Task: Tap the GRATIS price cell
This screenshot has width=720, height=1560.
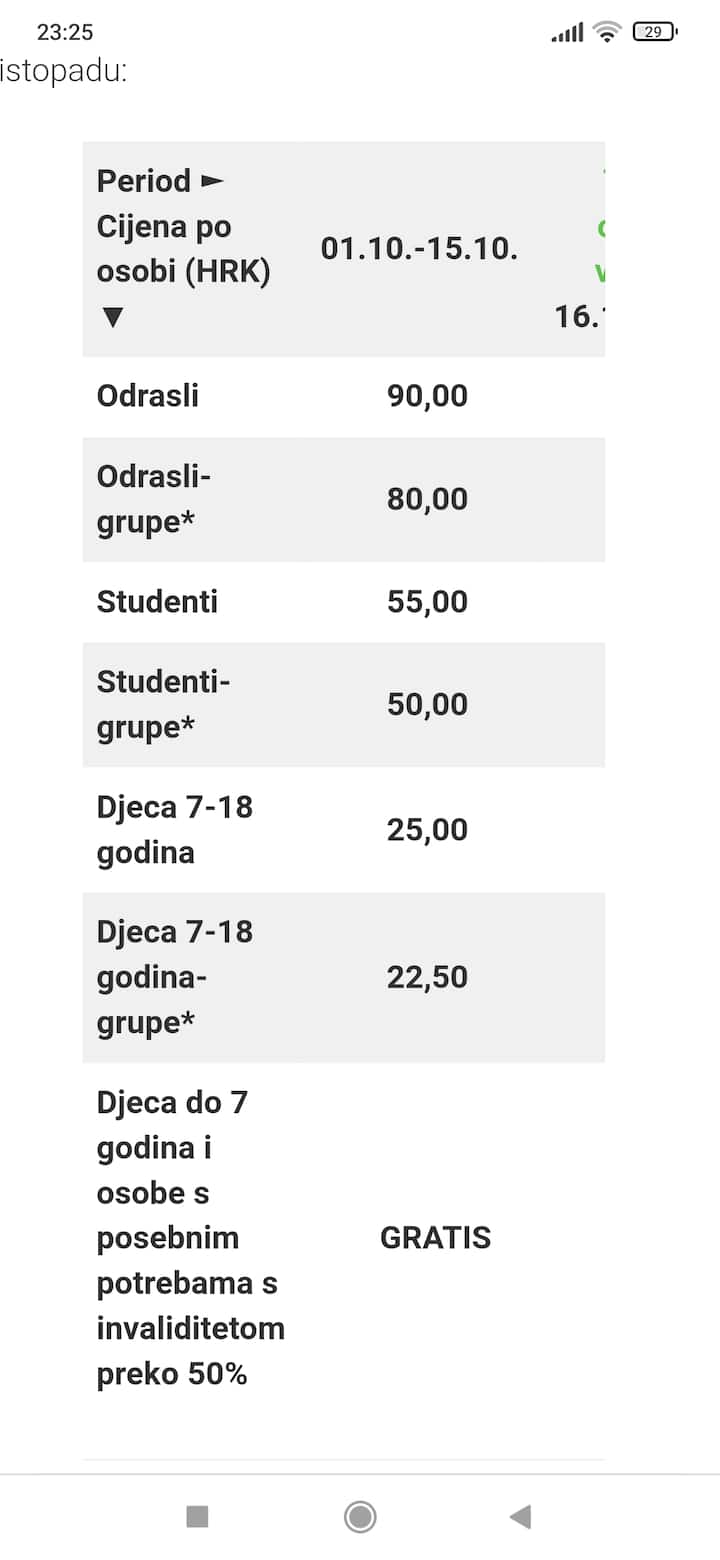Action: pos(435,1238)
